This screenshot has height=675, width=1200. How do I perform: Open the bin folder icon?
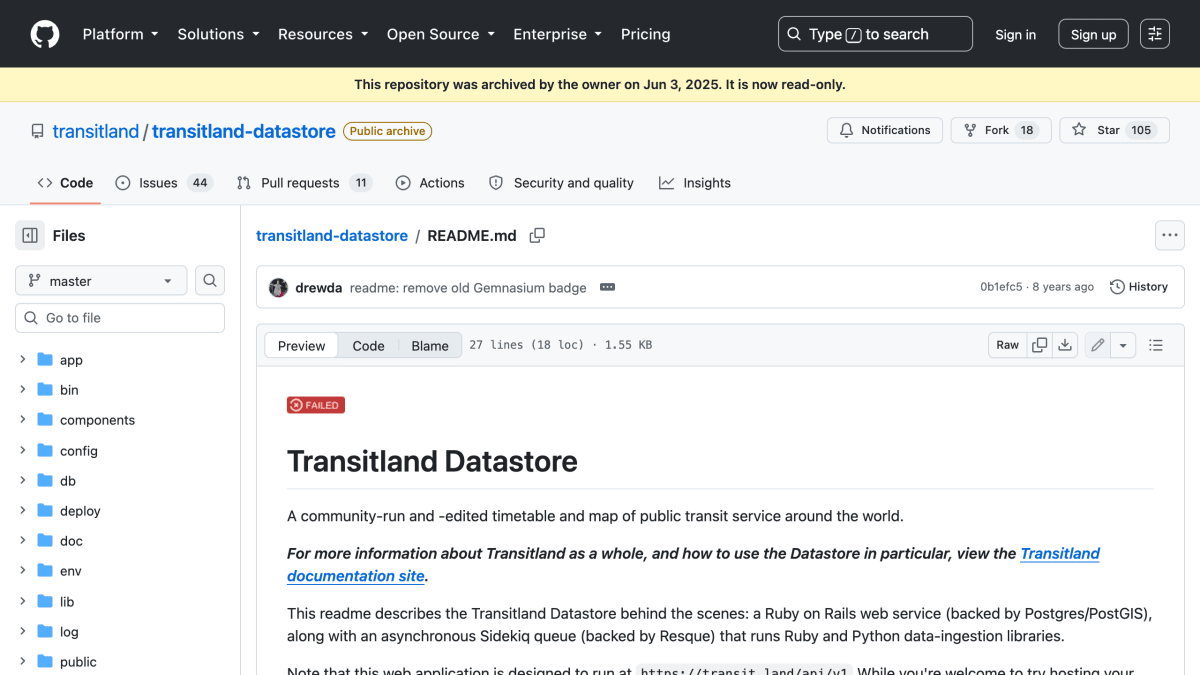coord(45,390)
